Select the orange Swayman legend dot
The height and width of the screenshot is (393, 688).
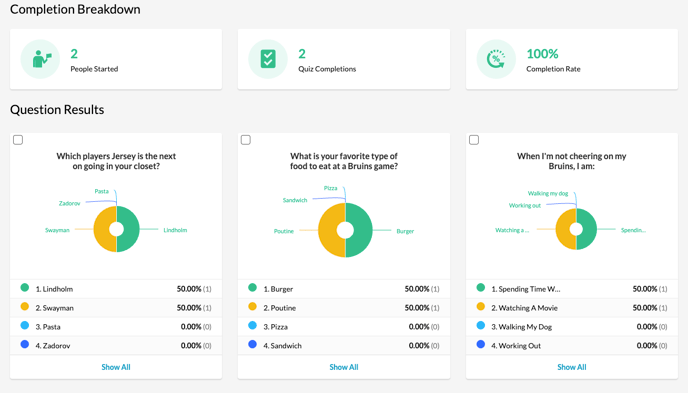click(x=25, y=307)
